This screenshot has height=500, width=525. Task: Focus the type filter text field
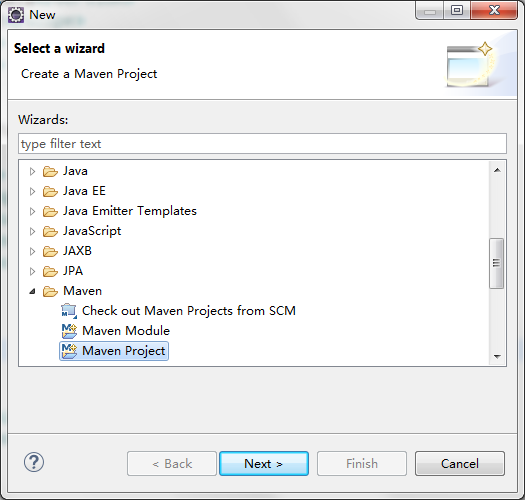(x=262, y=144)
